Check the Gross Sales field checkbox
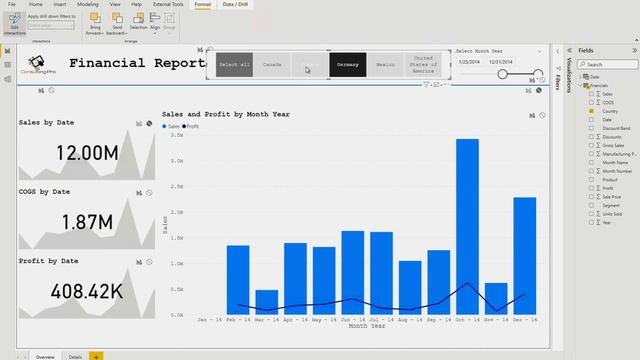Image resolution: width=640 pixels, height=360 pixels. click(591, 145)
